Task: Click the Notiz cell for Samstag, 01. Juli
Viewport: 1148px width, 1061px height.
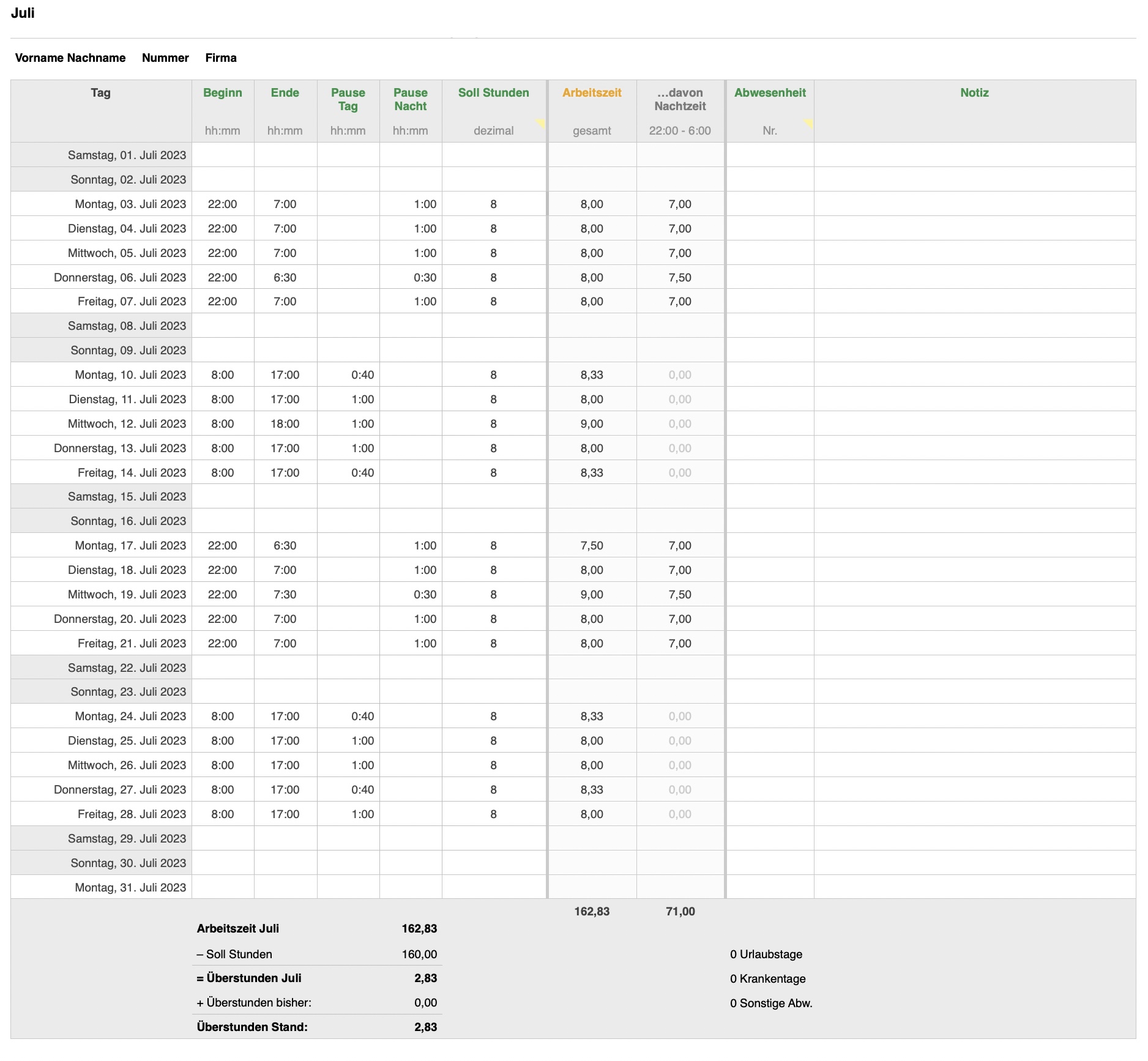Action: [974, 155]
